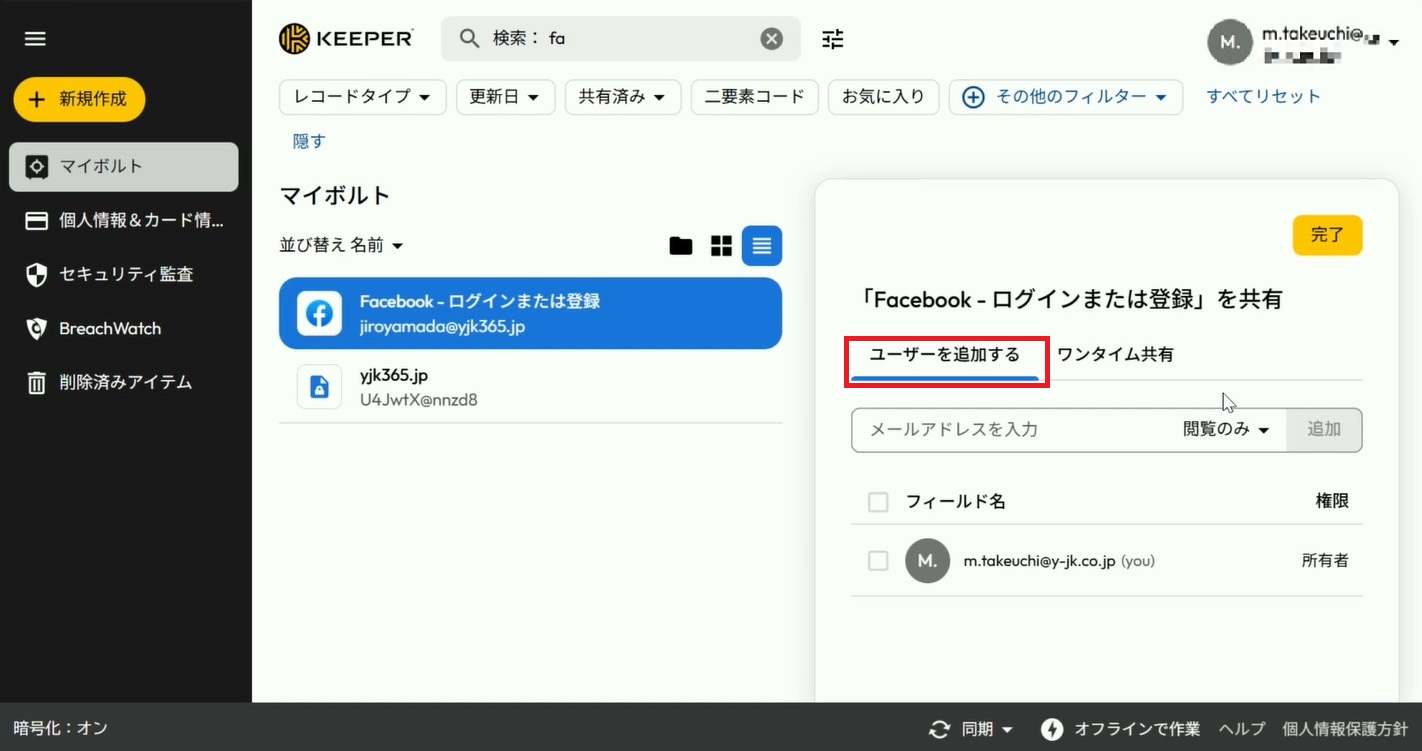Expand the account menu via the avatar chevron

tap(1395, 43)
